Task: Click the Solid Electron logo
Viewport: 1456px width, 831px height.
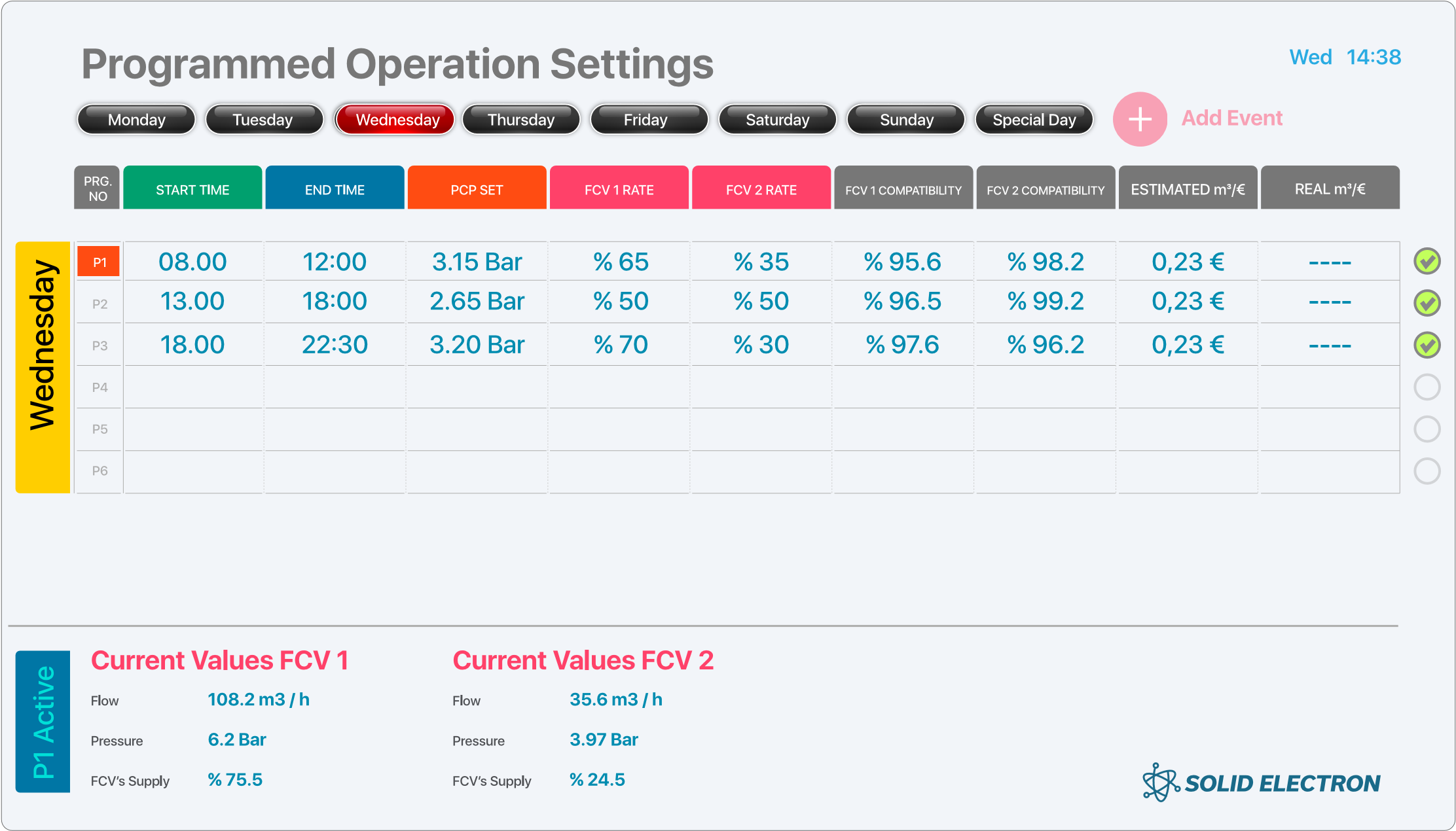Action: click(x=1261, y=783)
